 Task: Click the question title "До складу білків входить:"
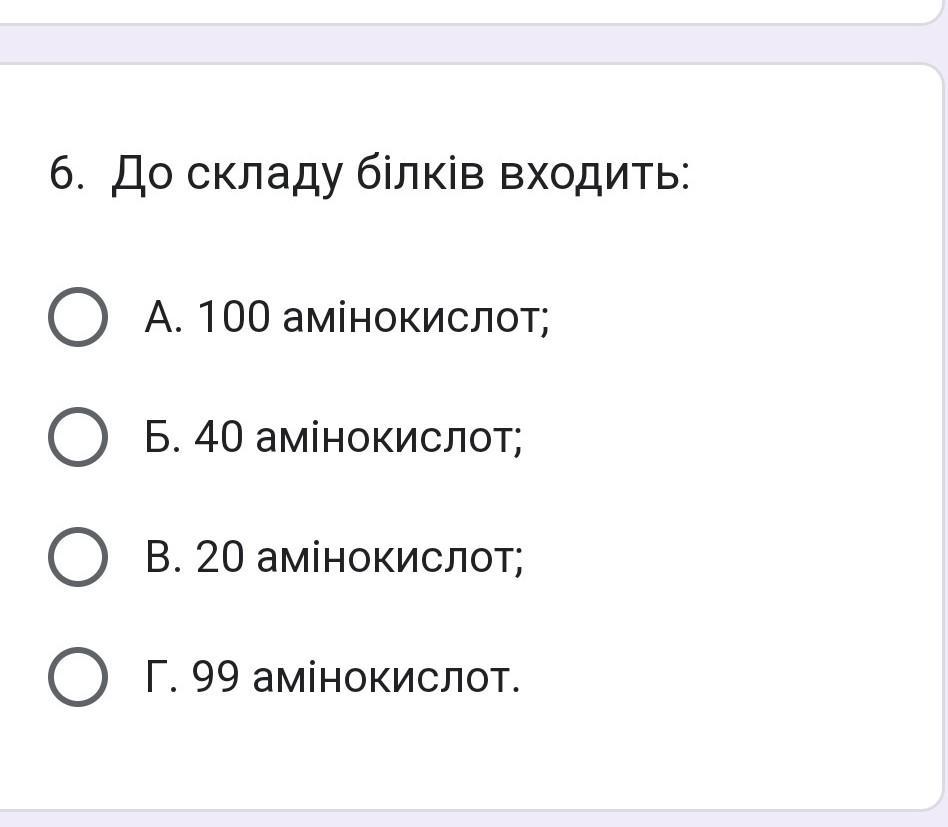coord(400,175)
